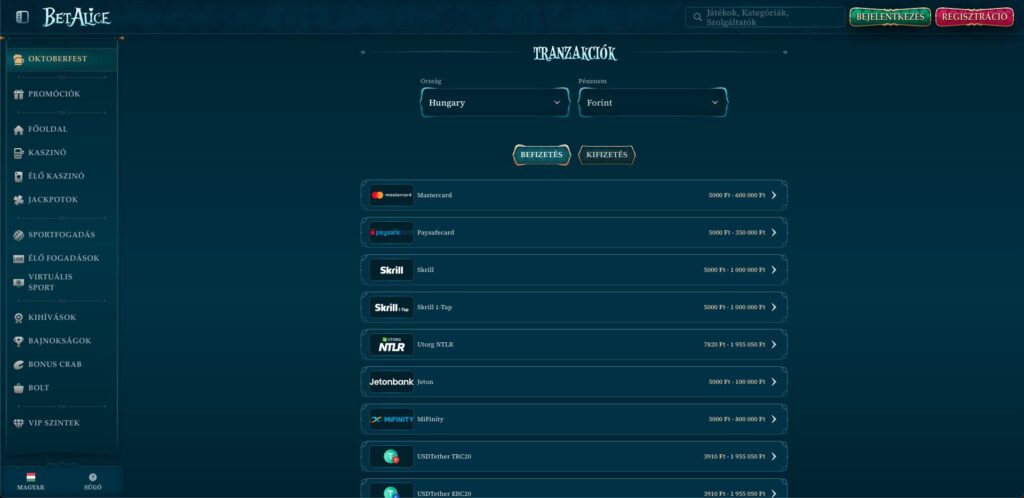The height and width of the screenshot is (498, 1024).
Task: Open the Ország country dropdown
Action: coord(495,102)
